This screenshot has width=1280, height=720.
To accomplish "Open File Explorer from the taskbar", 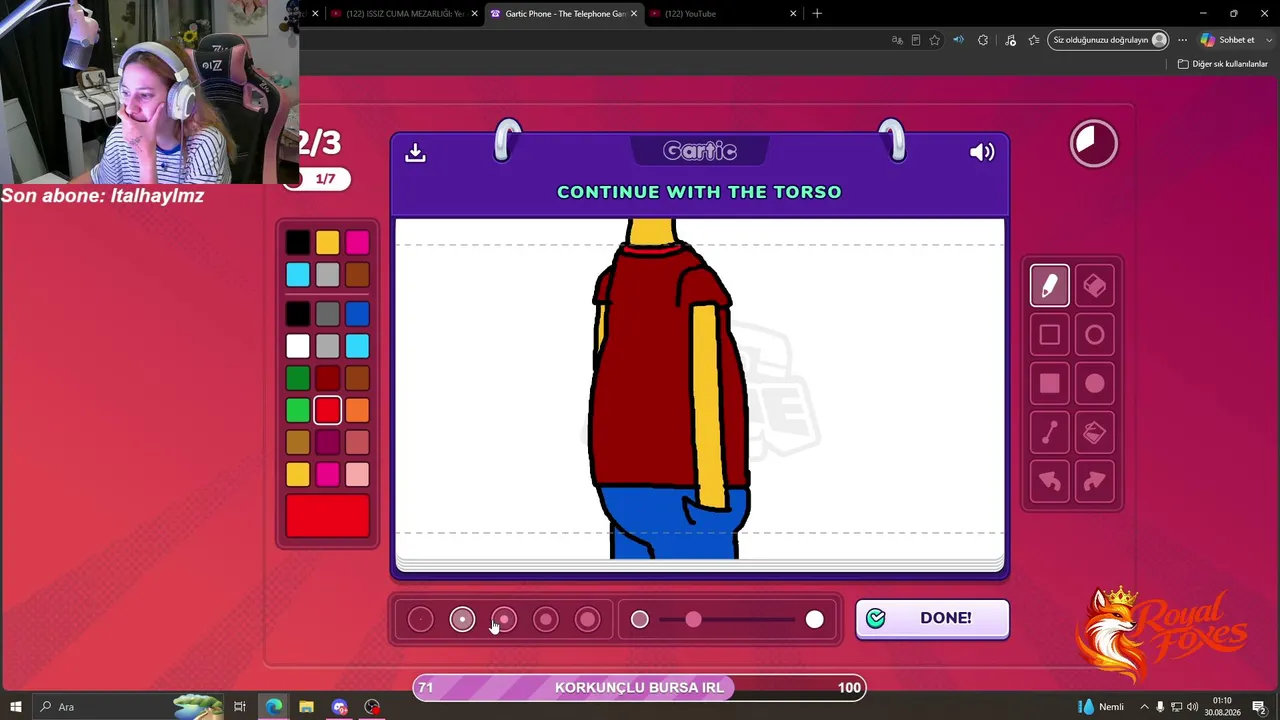I will [x=306, y=707].
